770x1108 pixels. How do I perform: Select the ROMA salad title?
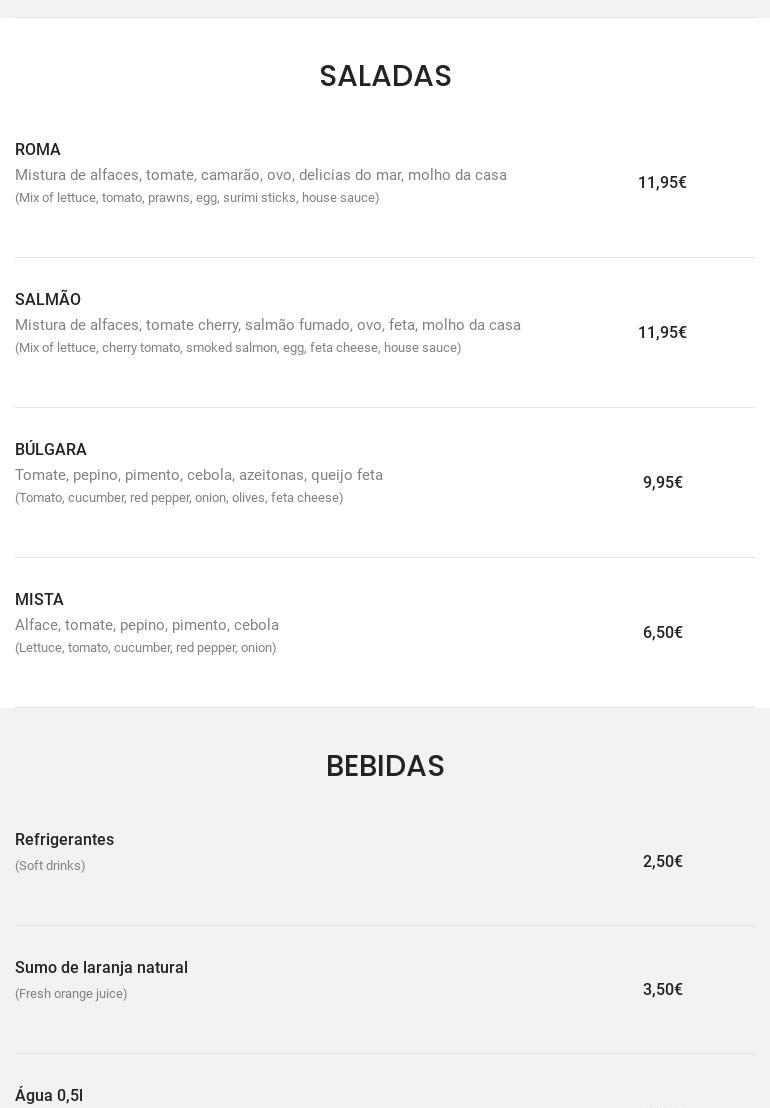coord(37,149)
